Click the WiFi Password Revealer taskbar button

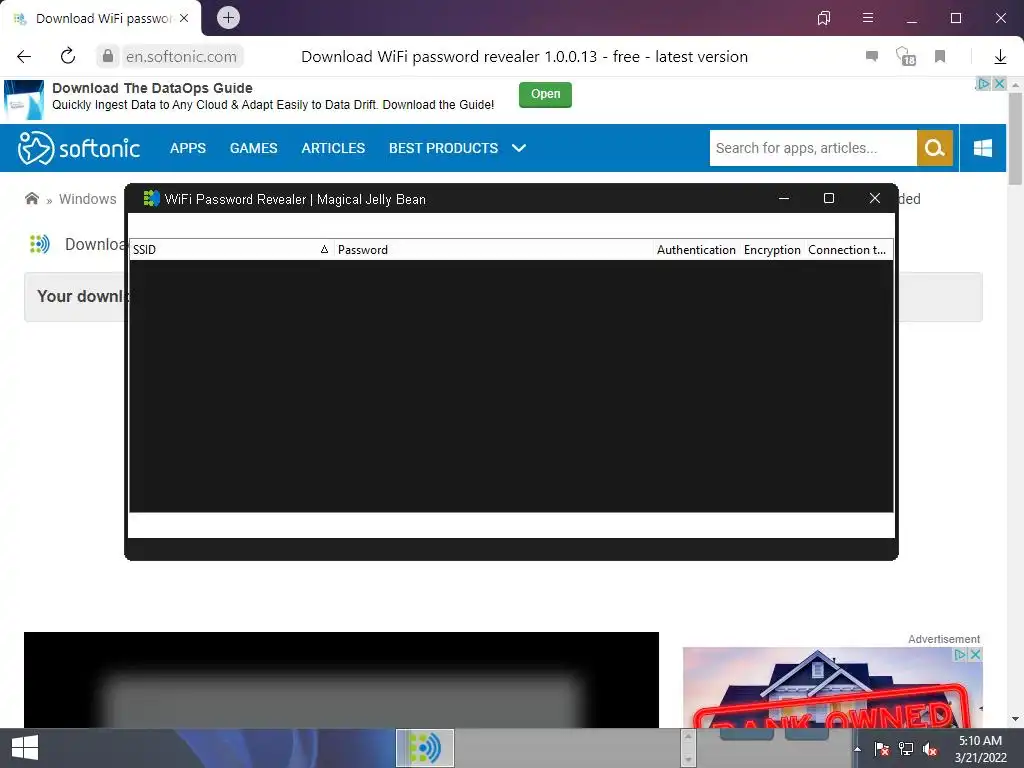(424, 748)
